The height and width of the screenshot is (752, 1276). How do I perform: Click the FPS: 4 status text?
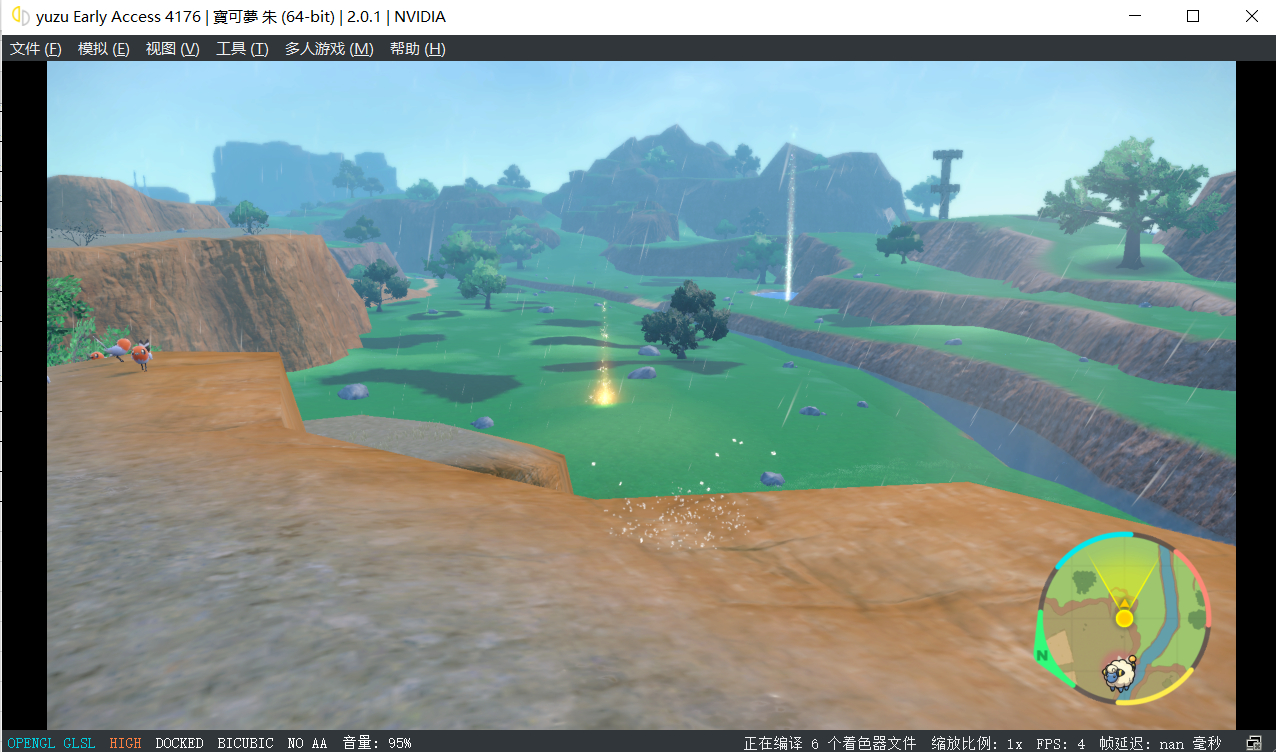coord(1060,743)
